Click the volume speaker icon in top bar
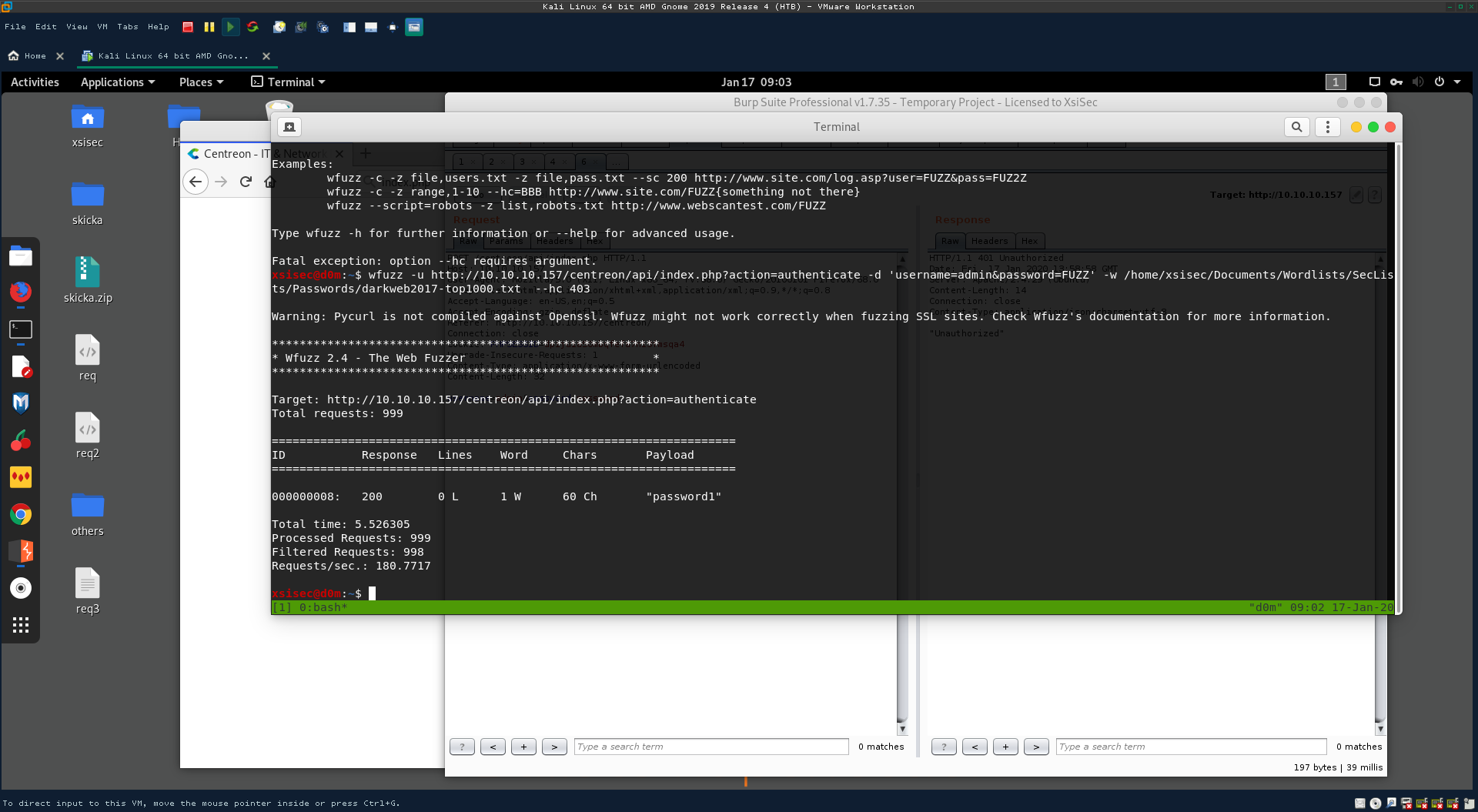The image size is (1478, 812). (1418, 82)
